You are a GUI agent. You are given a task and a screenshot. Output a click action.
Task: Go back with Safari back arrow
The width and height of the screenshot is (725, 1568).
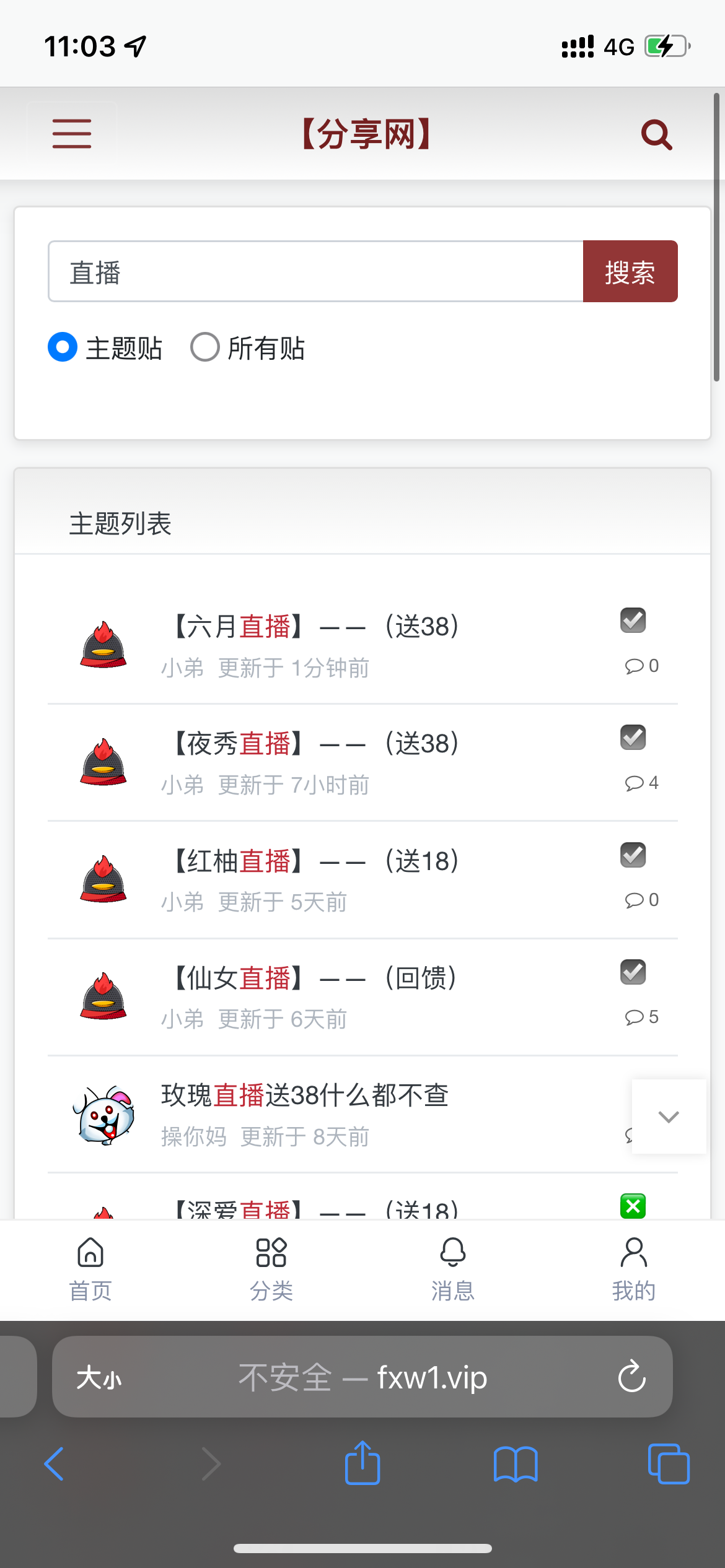pyautogui.click(x=55, y=1464)
